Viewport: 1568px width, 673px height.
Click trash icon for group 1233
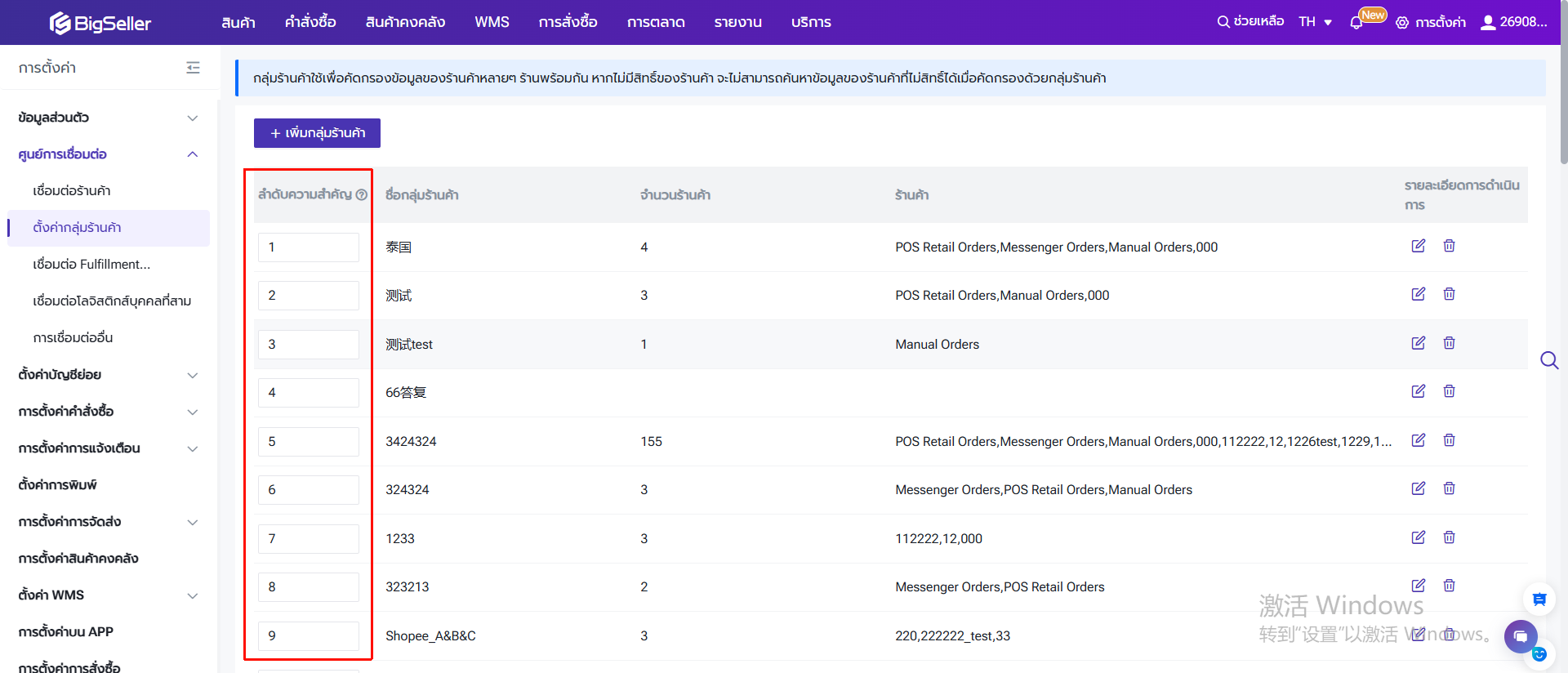[x=1449, y=537]
